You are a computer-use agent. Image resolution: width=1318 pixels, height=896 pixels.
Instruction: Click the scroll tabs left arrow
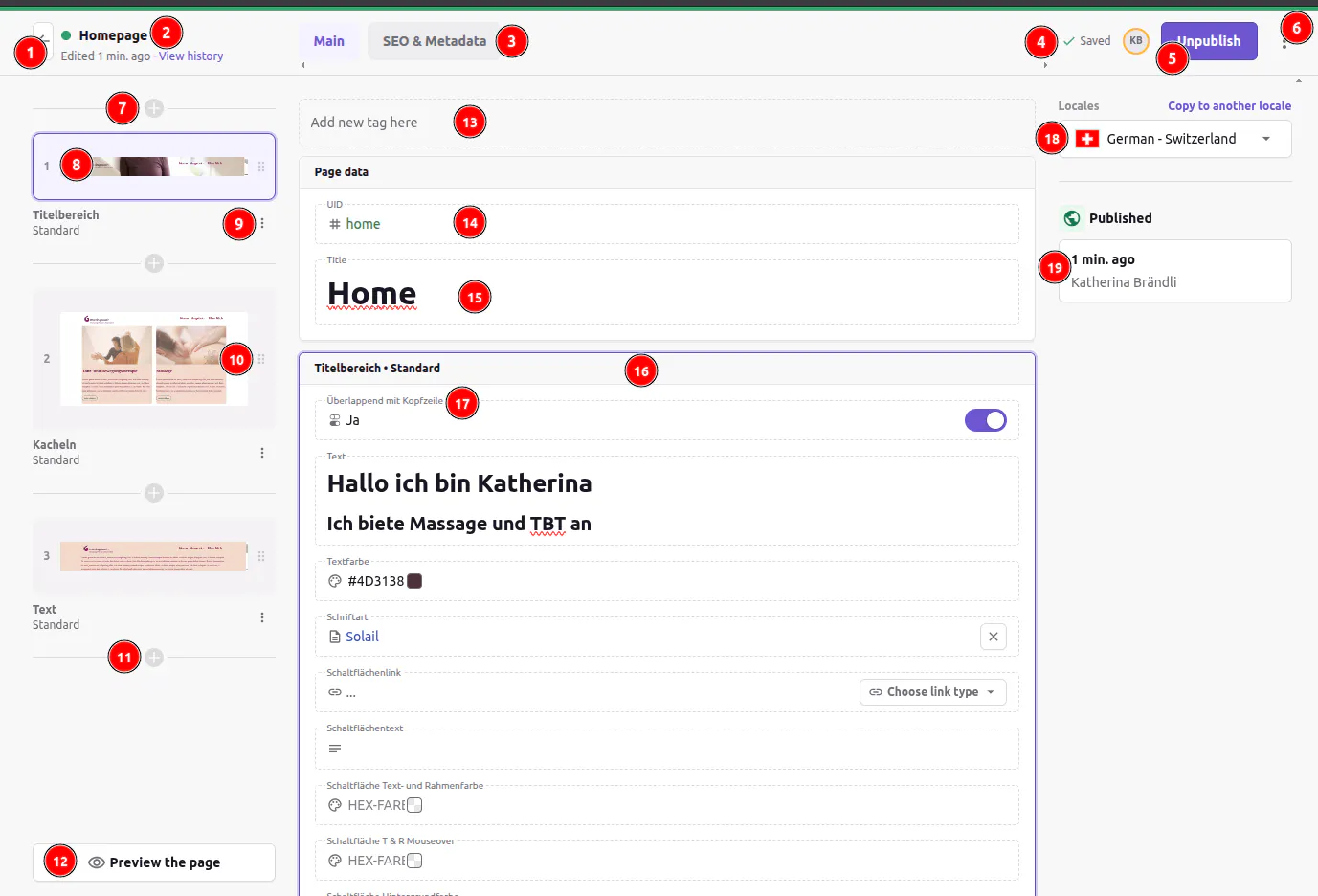303,65
